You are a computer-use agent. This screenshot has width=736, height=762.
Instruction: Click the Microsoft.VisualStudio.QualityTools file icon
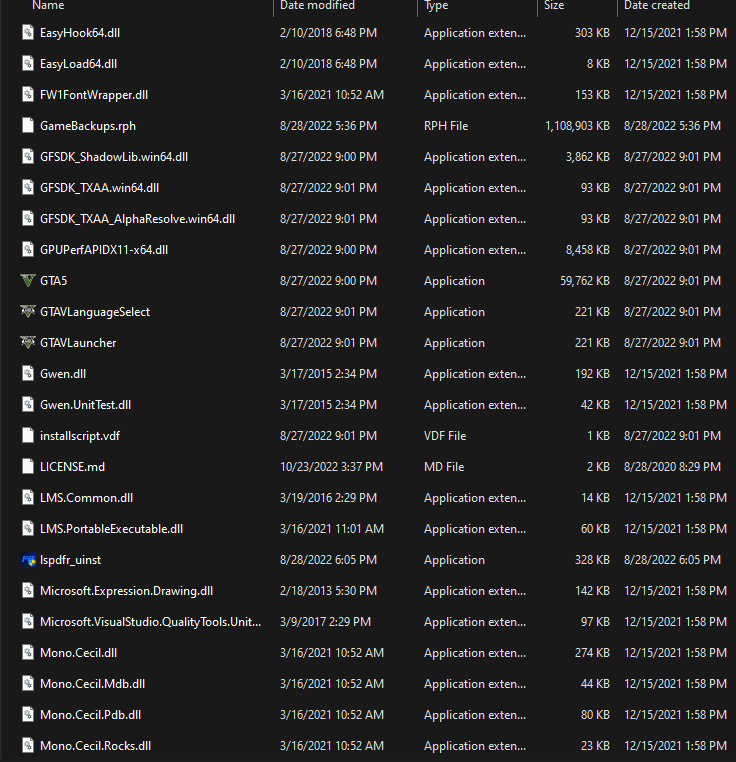tap(28, 622)
